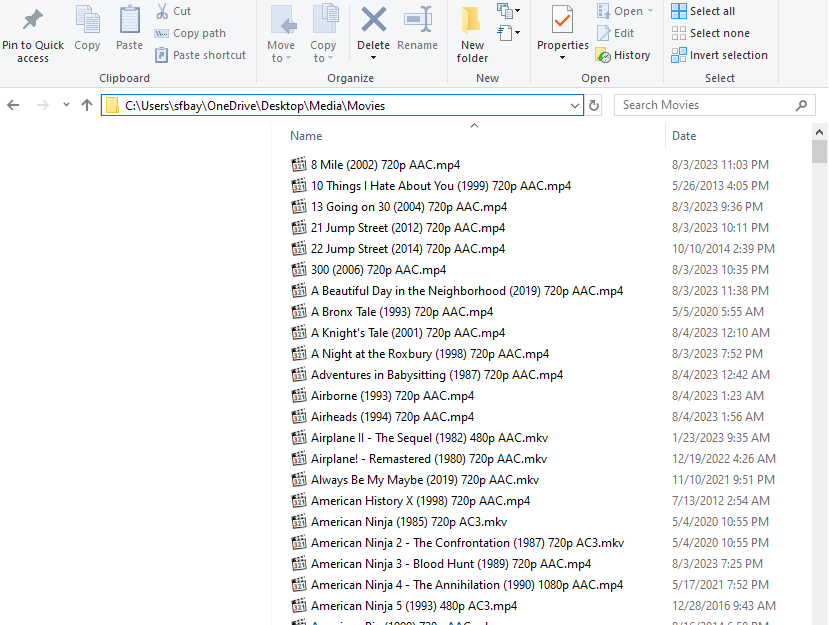Select 13 Going on 30 (2004) file
This screenshot has height=625, width=829.
pyautogui.click(x=409, y=207)
